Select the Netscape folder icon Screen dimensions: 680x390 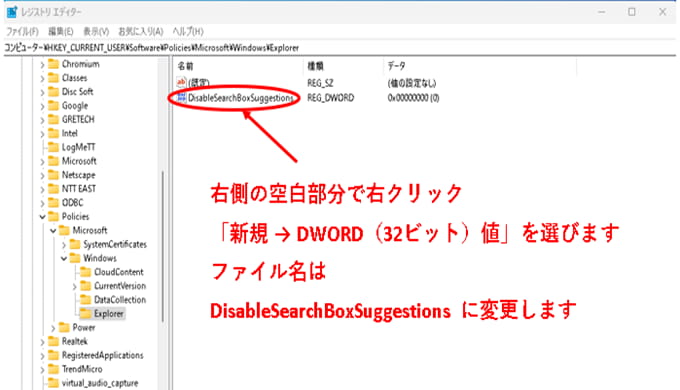[53, 175]
